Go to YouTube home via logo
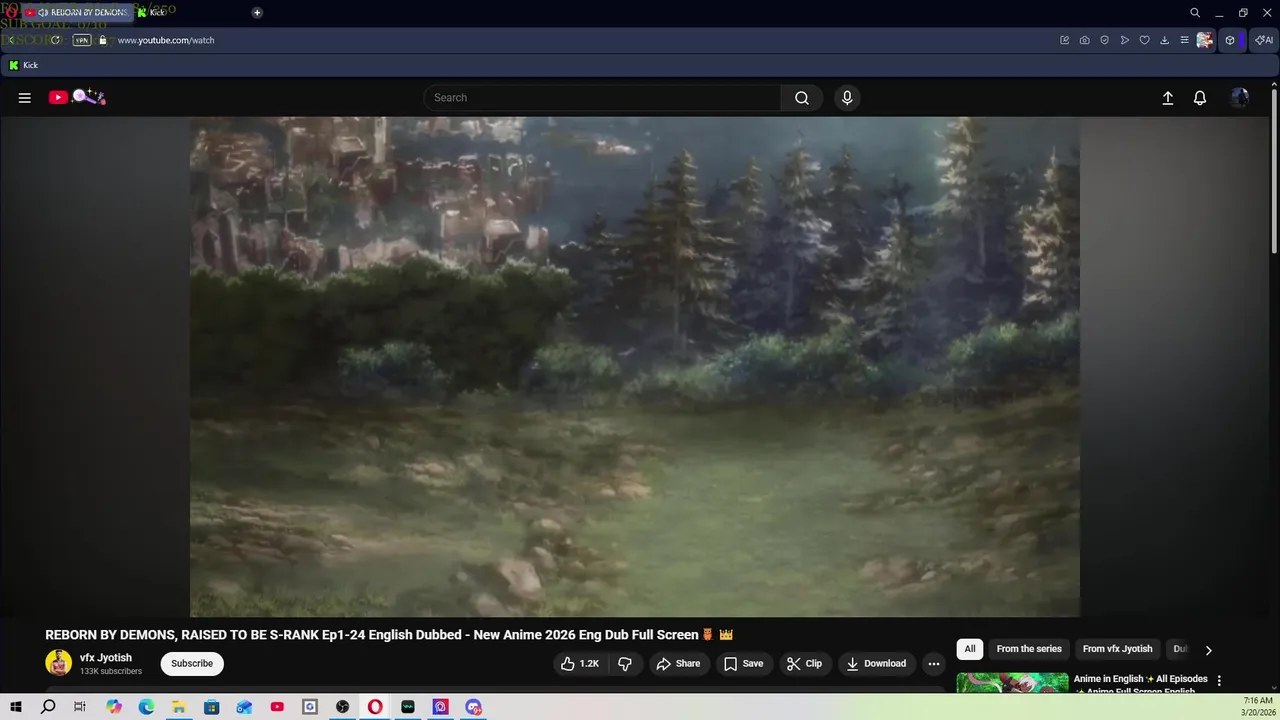Viewport: 1280px width, 720px height. pyautogui.click(x=77, y=97)
